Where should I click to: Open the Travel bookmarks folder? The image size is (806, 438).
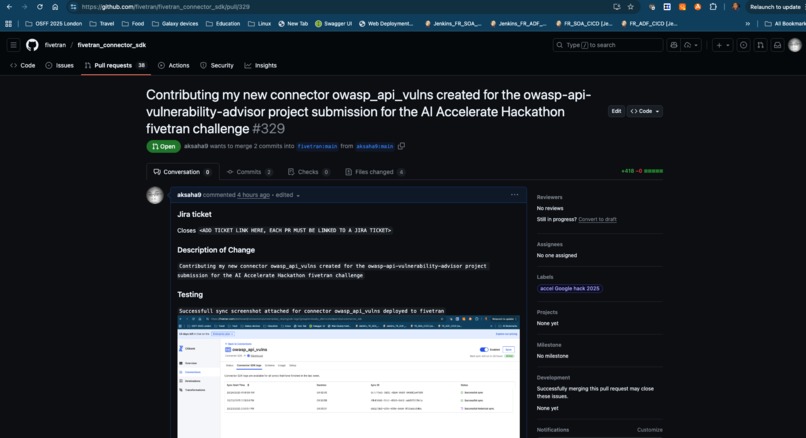click(x=102, y=24)
